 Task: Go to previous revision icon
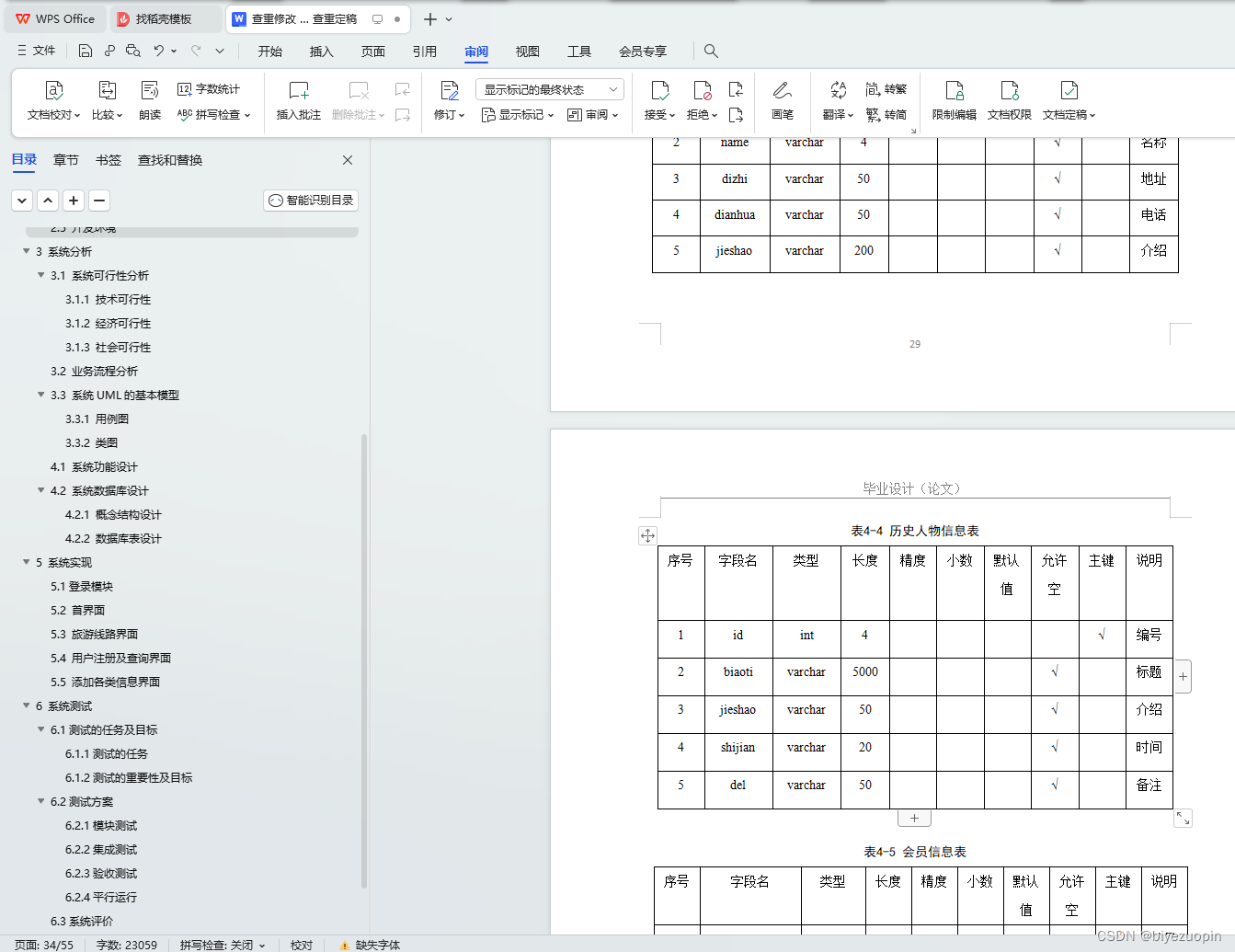pos(736,89)
